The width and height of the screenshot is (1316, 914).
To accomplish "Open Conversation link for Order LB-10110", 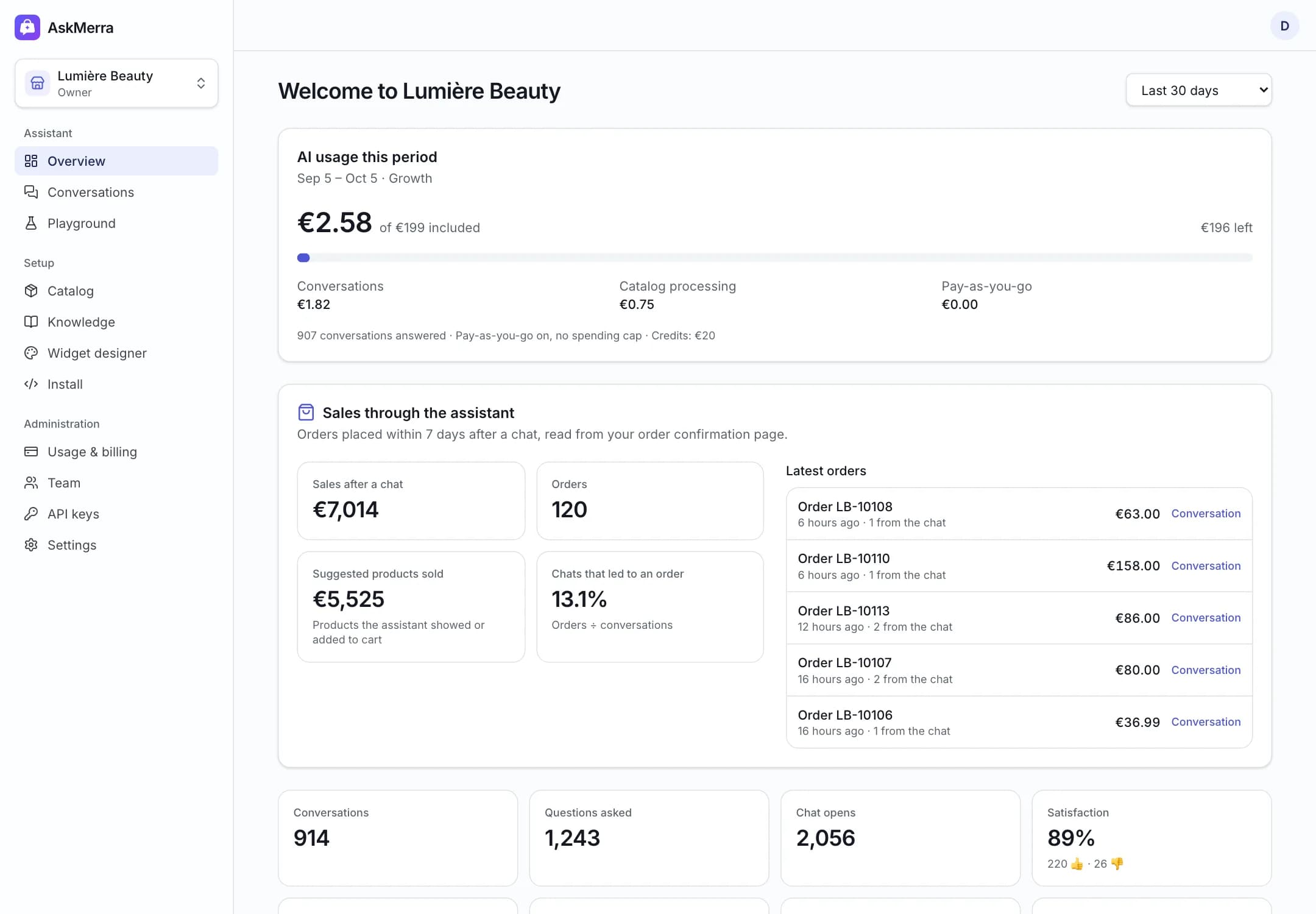I will (x=1206, y=565).
